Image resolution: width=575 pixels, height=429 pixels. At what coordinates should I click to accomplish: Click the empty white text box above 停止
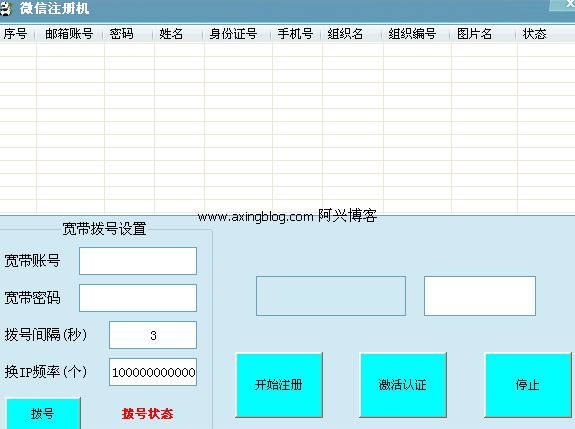coord(480,296)
